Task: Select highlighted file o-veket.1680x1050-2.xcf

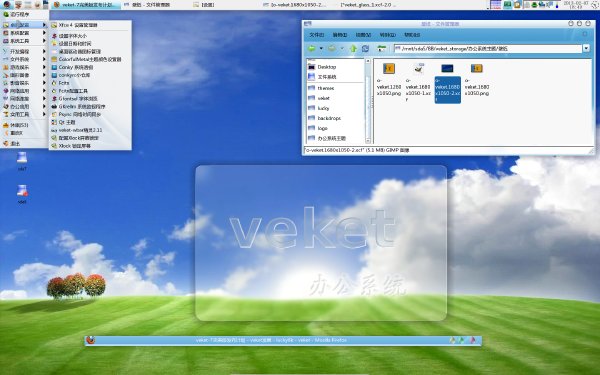Action: [447, 83]
